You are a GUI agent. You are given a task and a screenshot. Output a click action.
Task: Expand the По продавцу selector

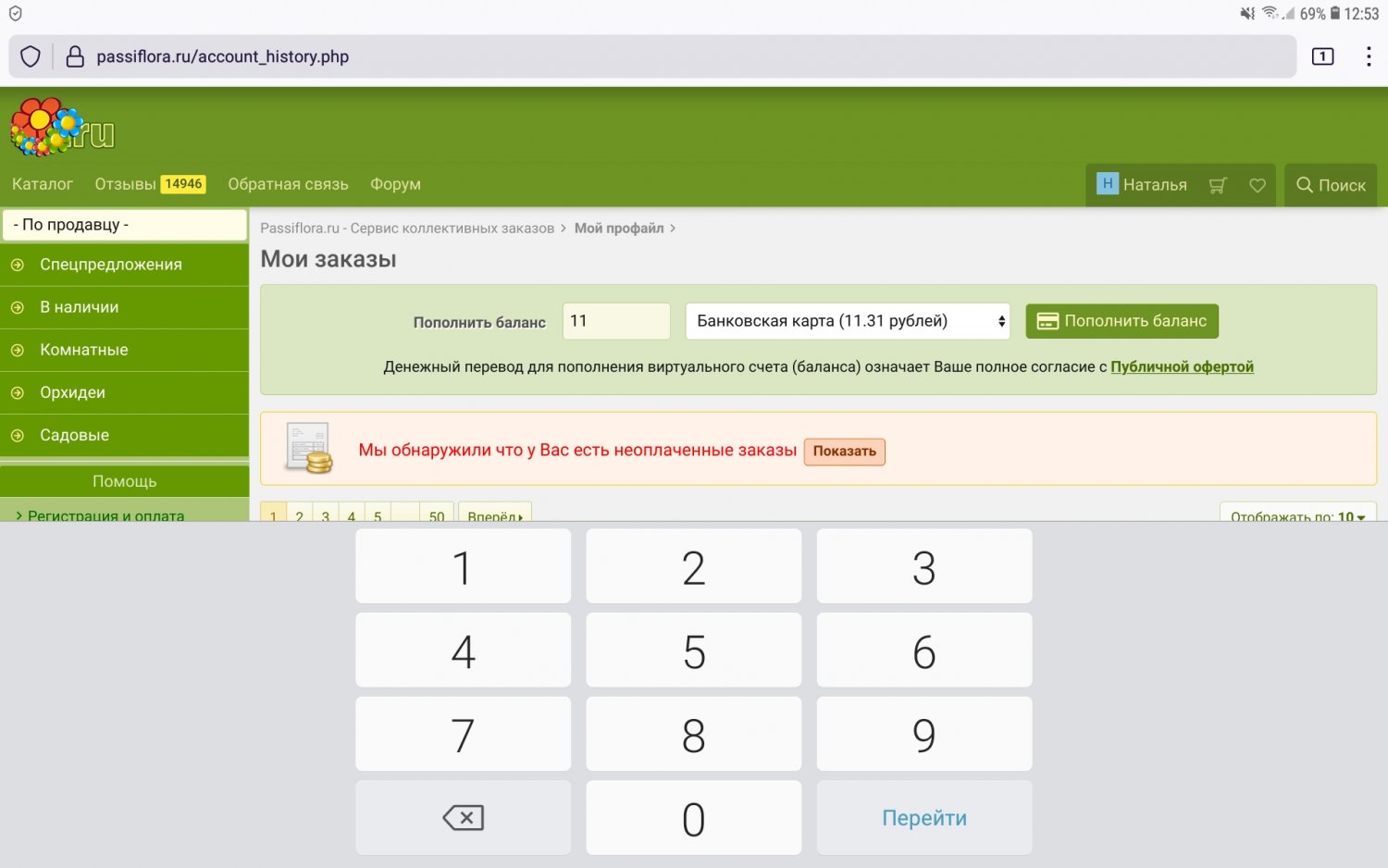coord(124,225)
